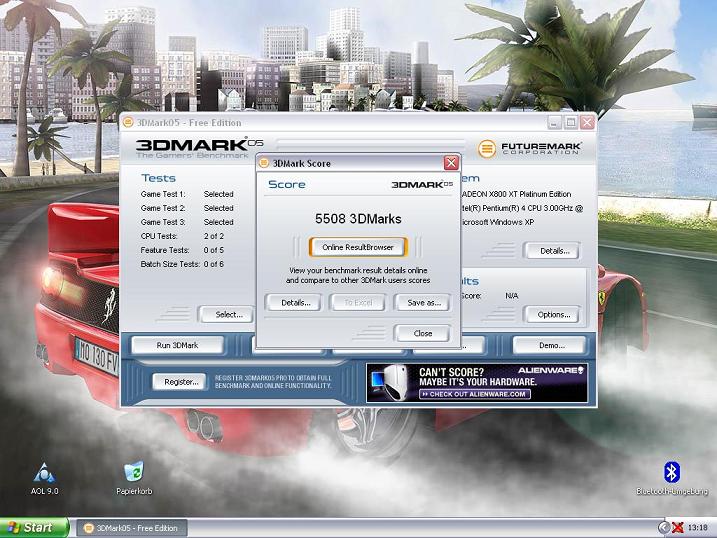The width and height of the screenshot is (717, 538).
Task: Click the Windows Start button
Action: point(34,527)
